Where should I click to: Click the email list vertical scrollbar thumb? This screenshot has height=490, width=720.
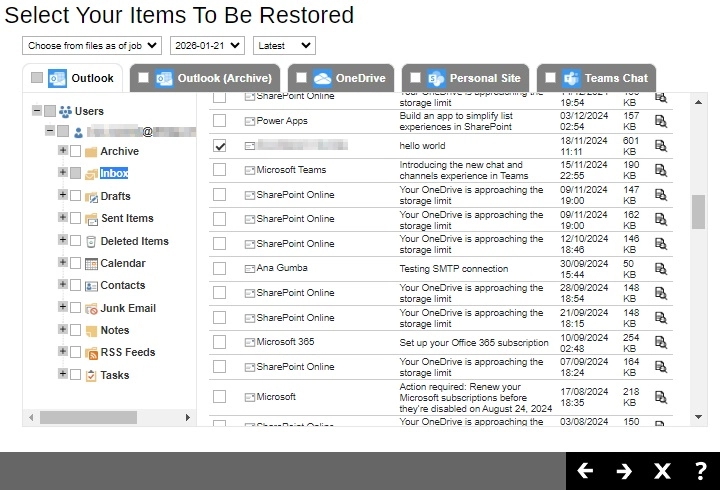[x=698, y=212]
